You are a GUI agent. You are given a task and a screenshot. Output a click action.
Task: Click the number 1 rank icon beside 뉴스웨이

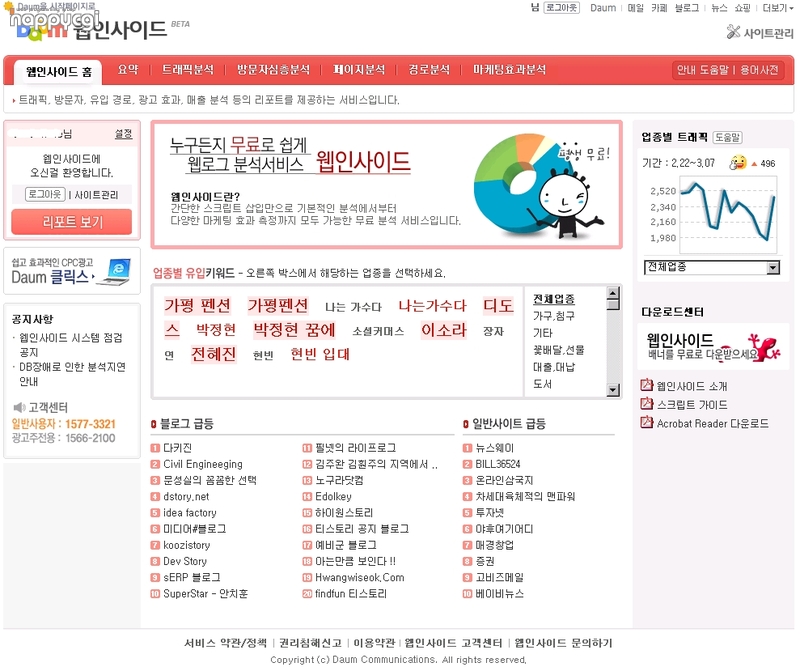(x=467, y=448)
